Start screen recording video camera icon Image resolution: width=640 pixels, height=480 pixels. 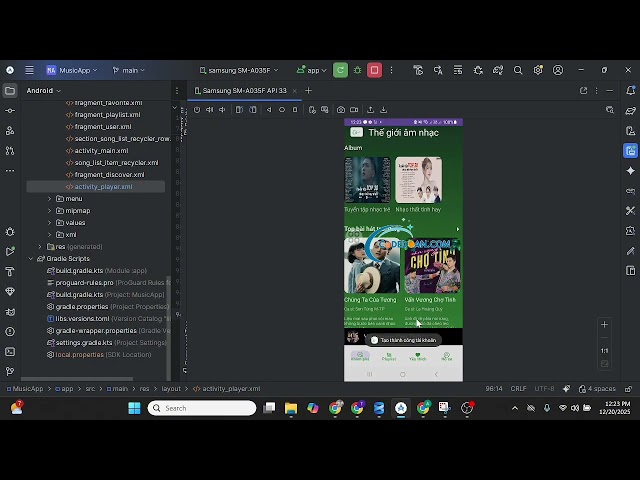tap(354, 110)
